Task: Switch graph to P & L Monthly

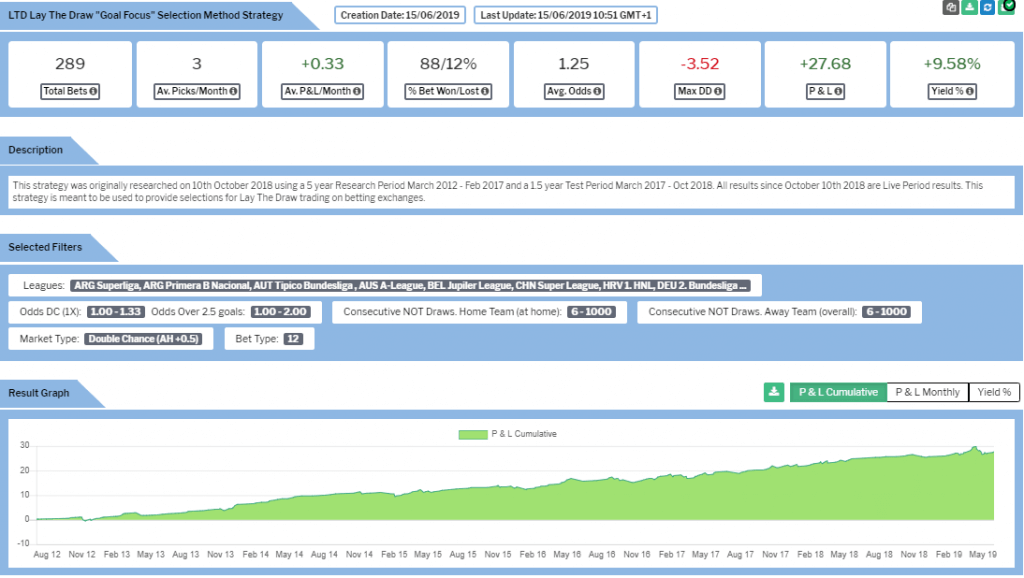Action: click(927, 392)
